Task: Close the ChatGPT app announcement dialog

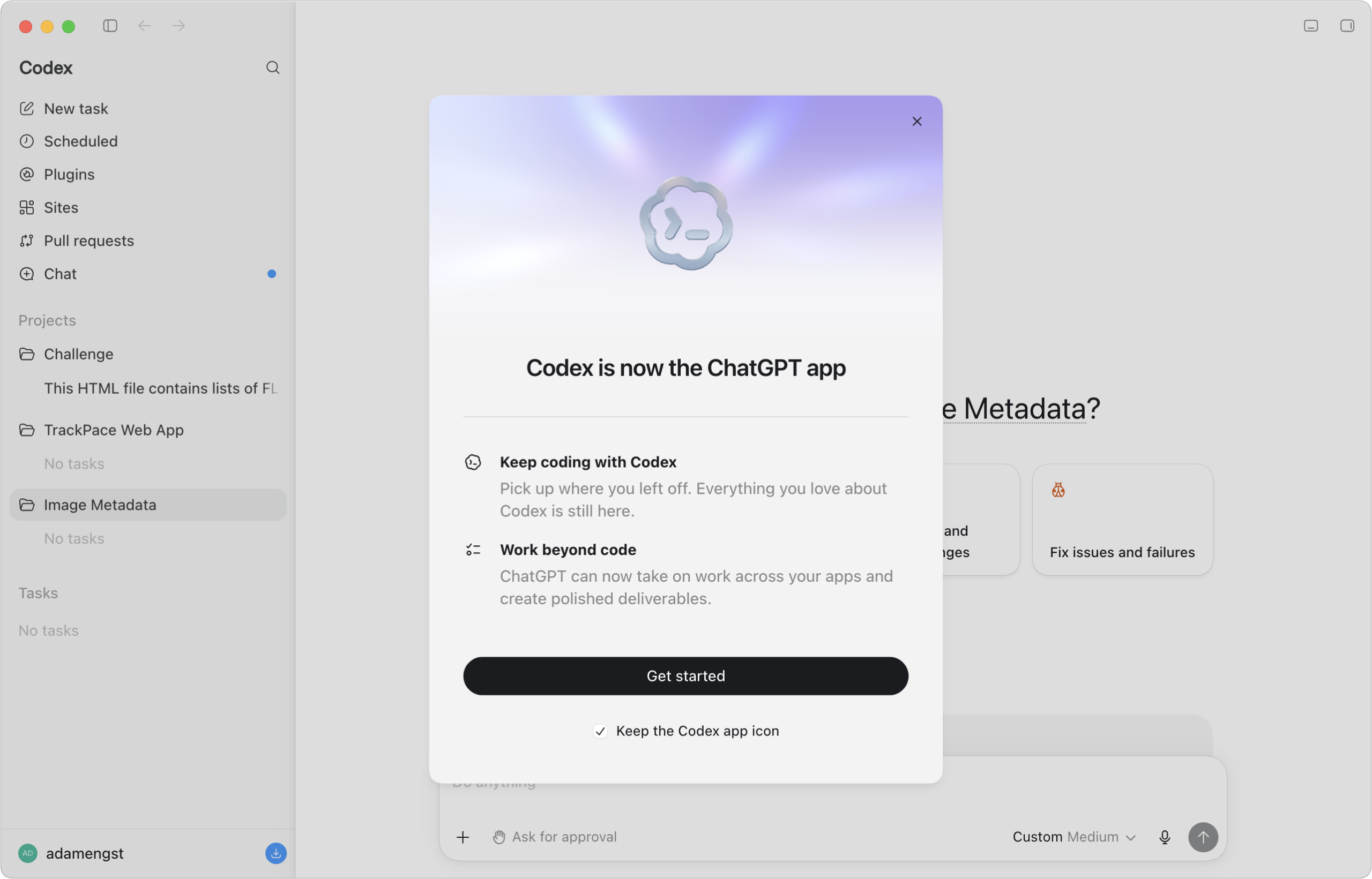Action: pos(917,122)
